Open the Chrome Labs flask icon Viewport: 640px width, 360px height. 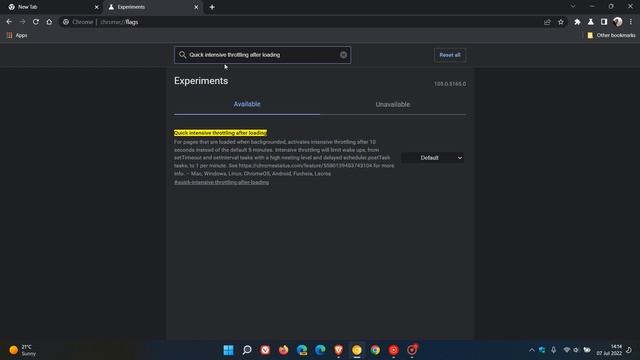coord(591,22)
